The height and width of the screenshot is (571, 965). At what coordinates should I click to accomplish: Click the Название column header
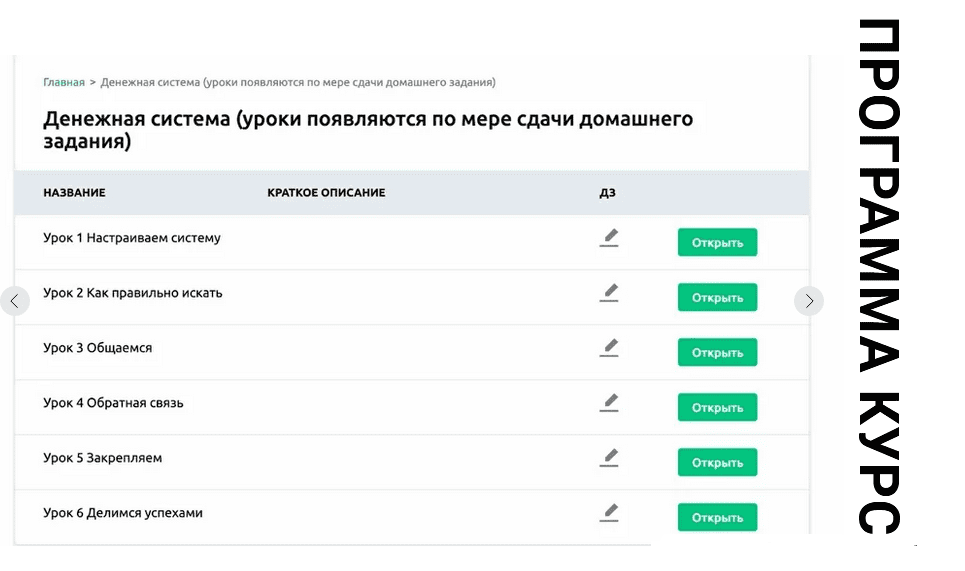[x=74, y=193]
